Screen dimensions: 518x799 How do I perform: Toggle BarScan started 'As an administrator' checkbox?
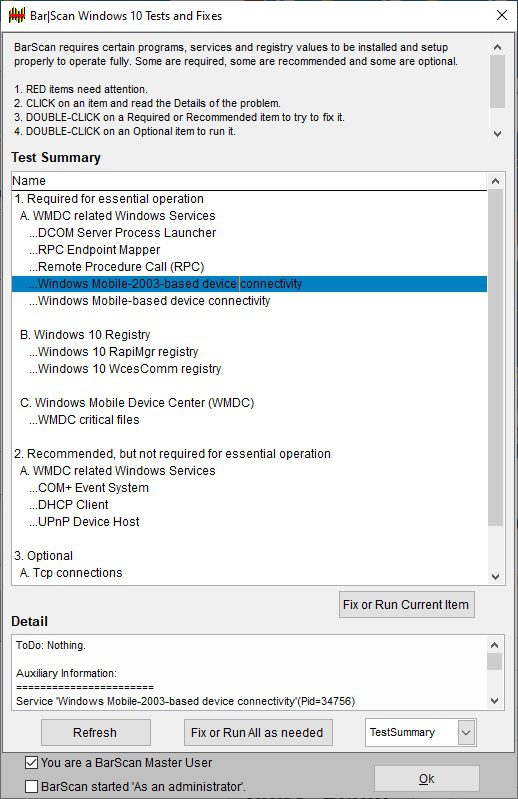point(31,786)
